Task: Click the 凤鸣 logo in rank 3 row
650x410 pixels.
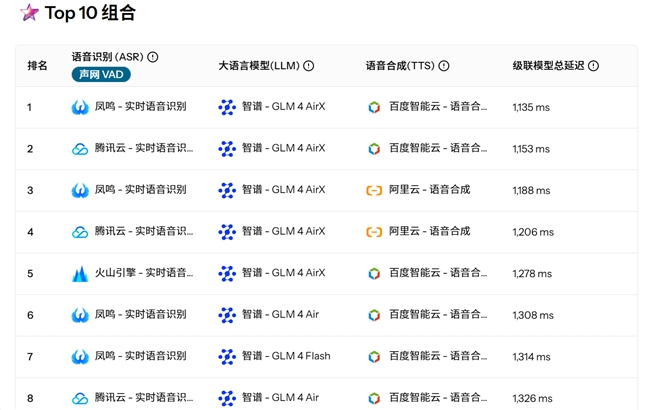Action: pos(80,190)
